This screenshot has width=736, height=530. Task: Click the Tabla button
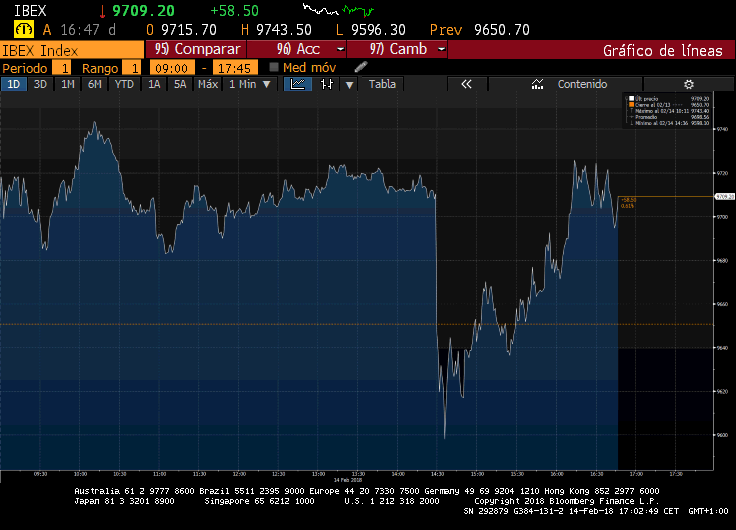point(382,84)
